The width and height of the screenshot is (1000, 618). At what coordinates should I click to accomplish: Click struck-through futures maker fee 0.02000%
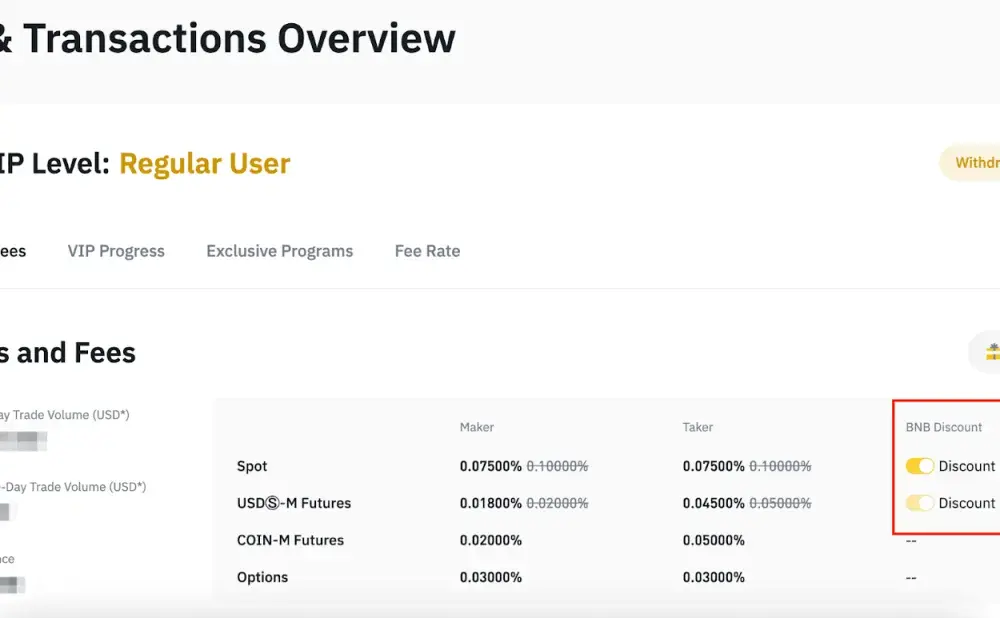[557, 503]
